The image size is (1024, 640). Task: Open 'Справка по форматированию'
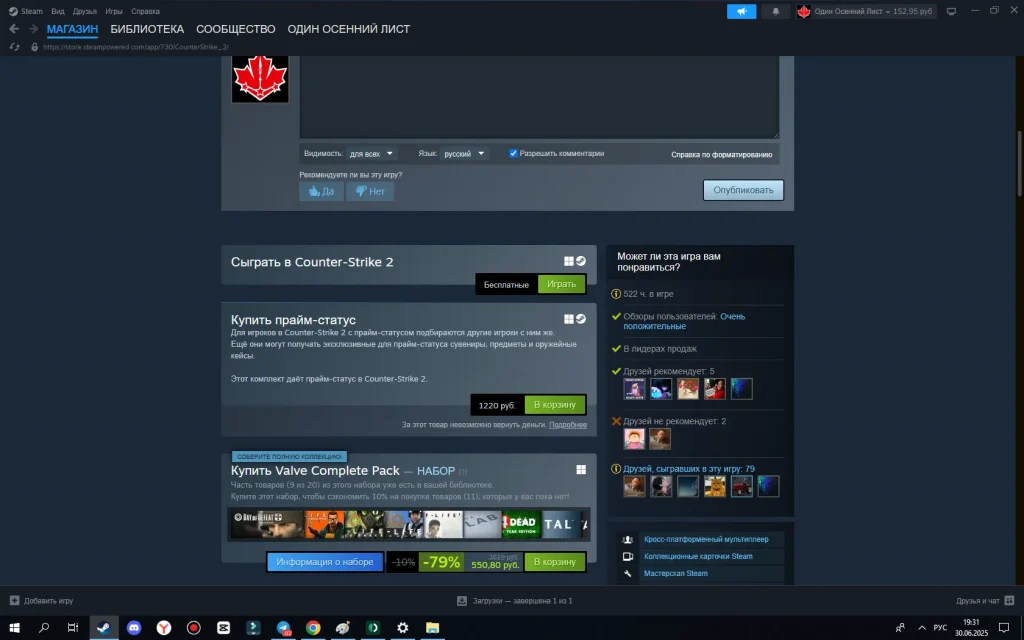tap(722, 155)
